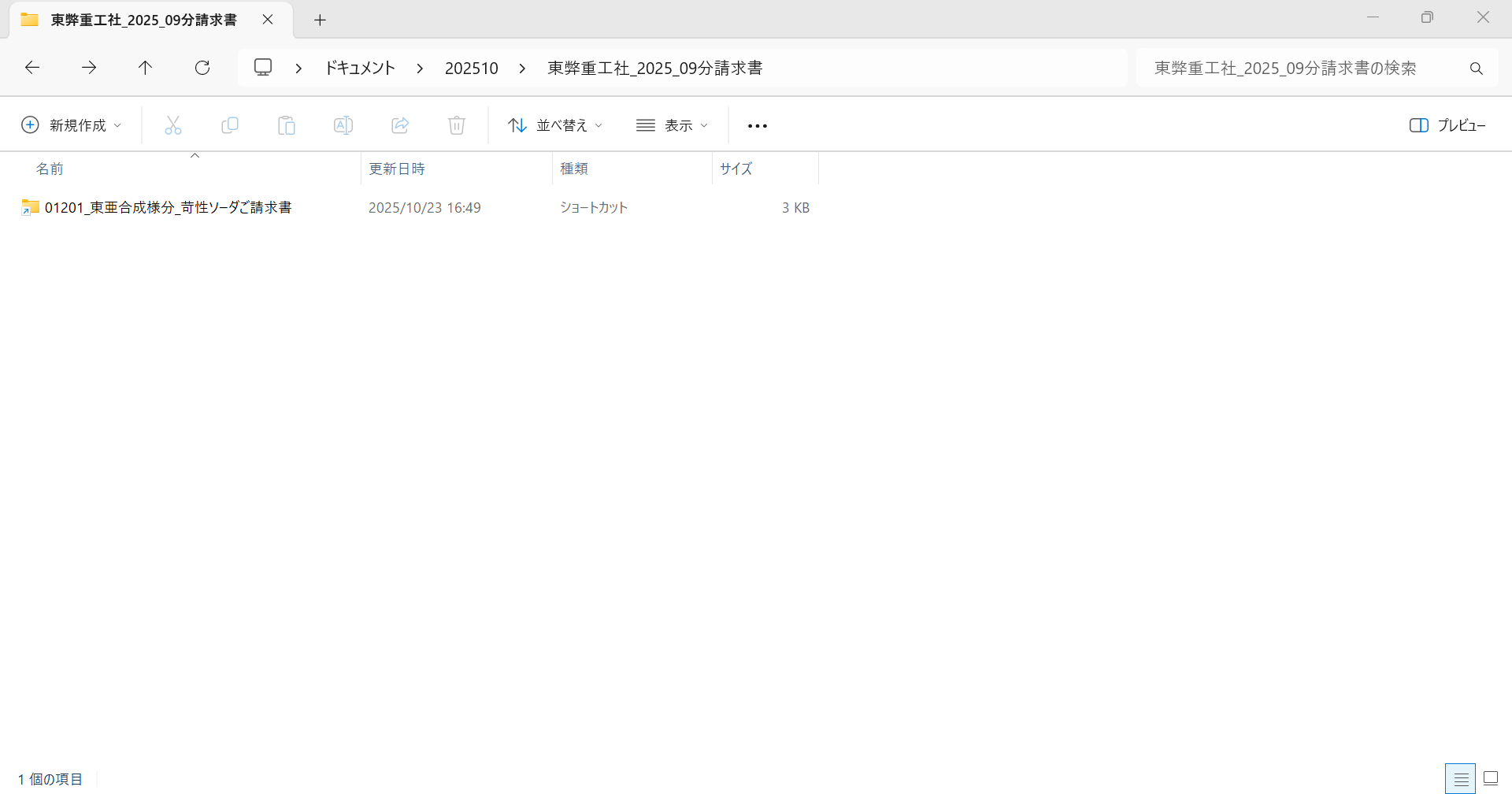Screen dimensions: 1512x794
Task: Open the 表示 view dropdown
Action: pos(673,125)
